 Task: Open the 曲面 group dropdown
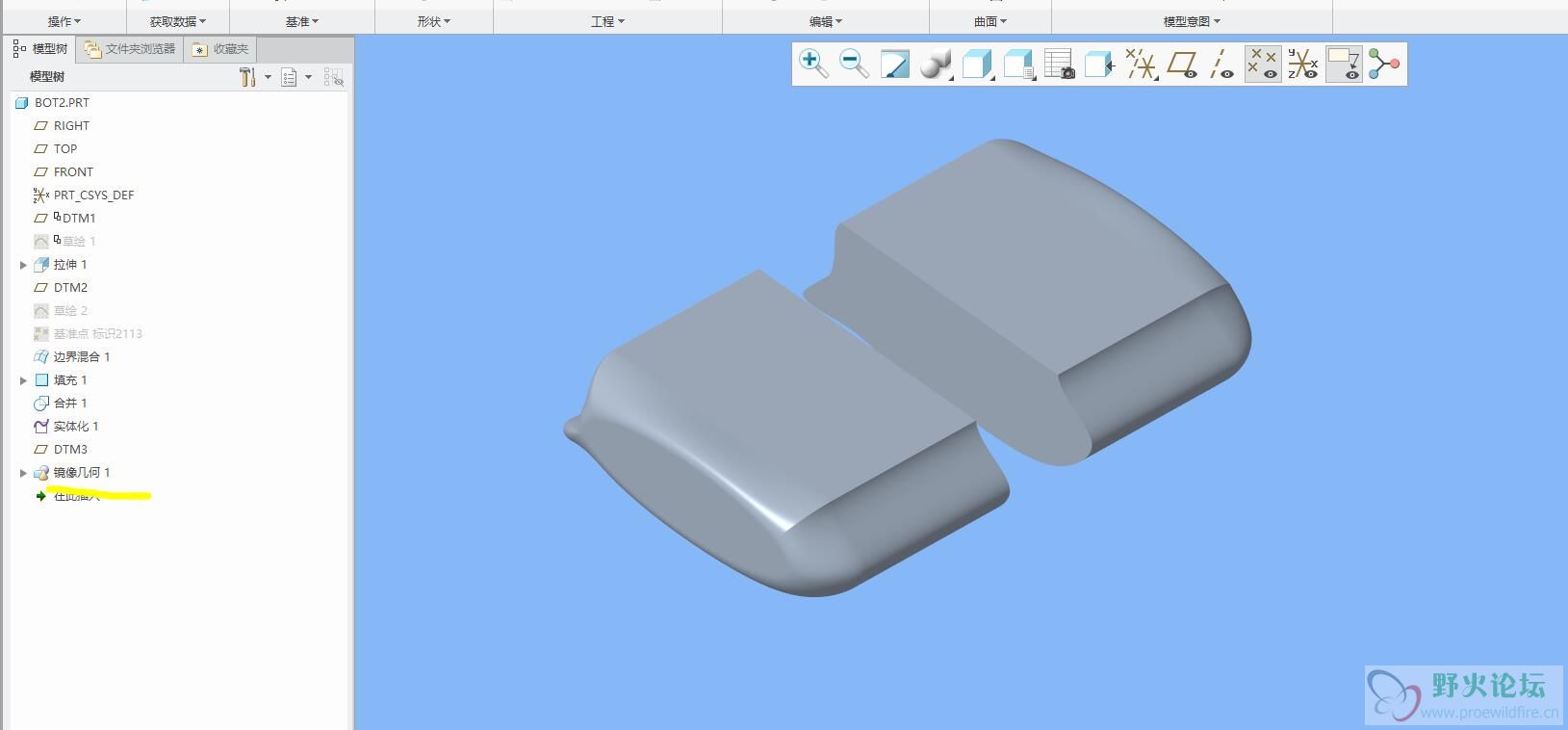990,21
